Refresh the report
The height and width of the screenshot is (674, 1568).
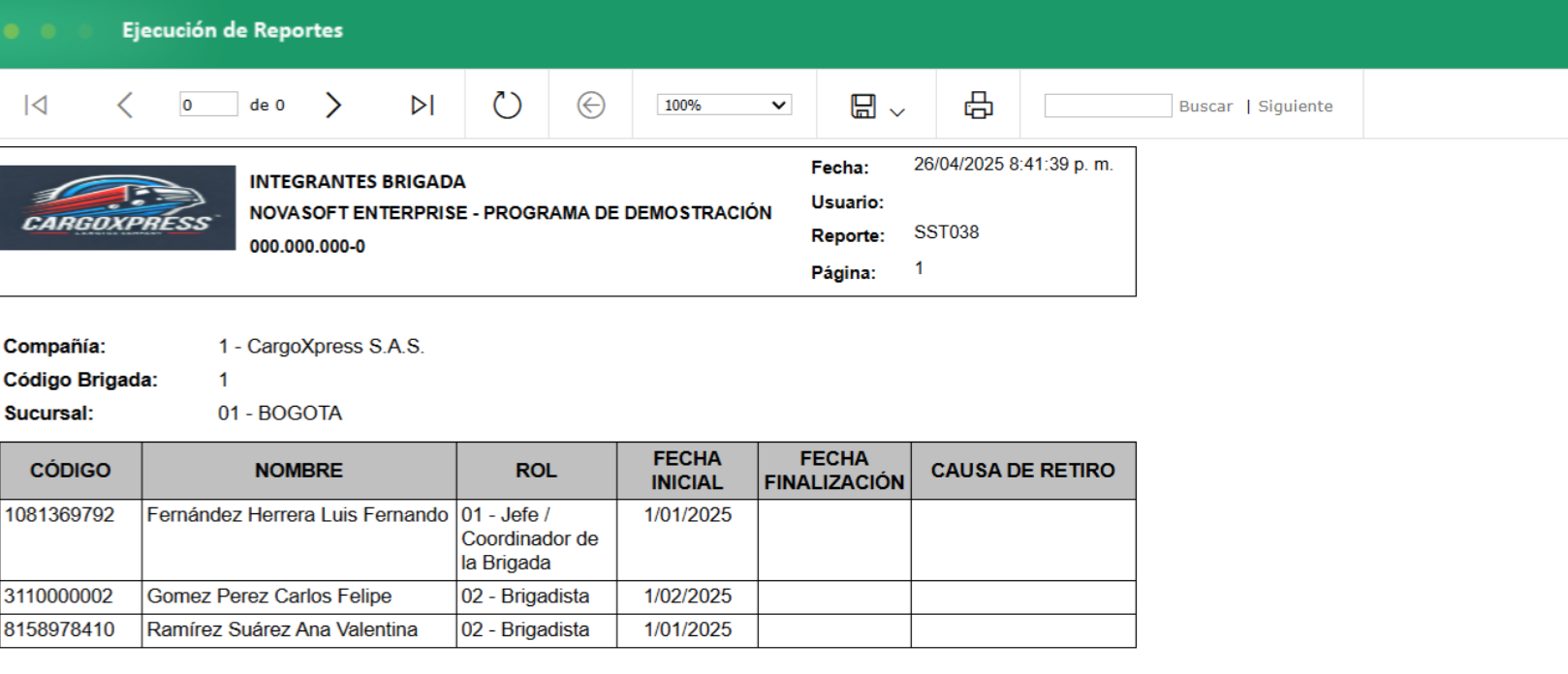(507, 105)
